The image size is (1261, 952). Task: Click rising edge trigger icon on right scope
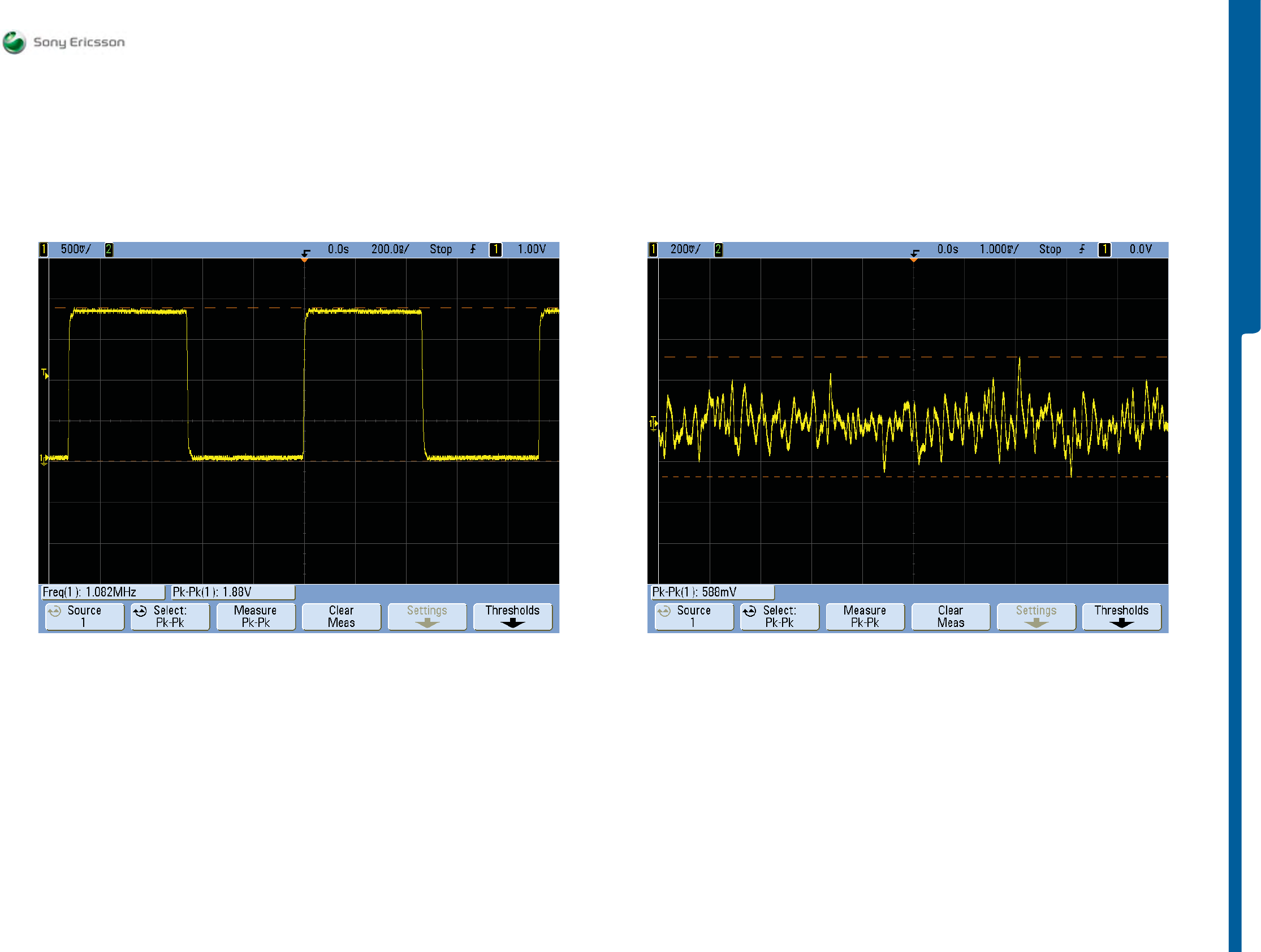[x=1082, y=249]
